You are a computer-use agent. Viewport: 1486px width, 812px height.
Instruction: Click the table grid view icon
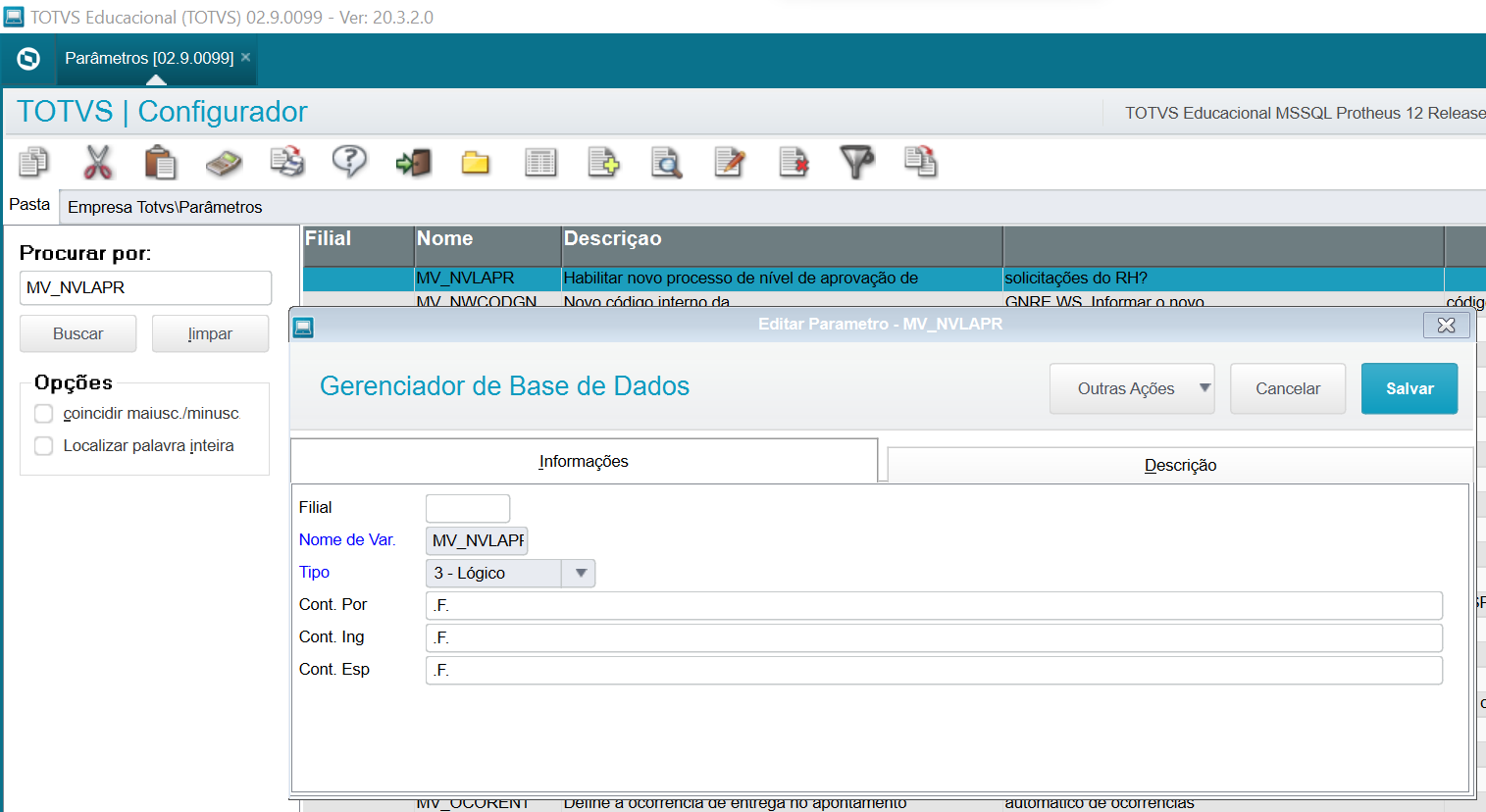(x=540, y=162)
